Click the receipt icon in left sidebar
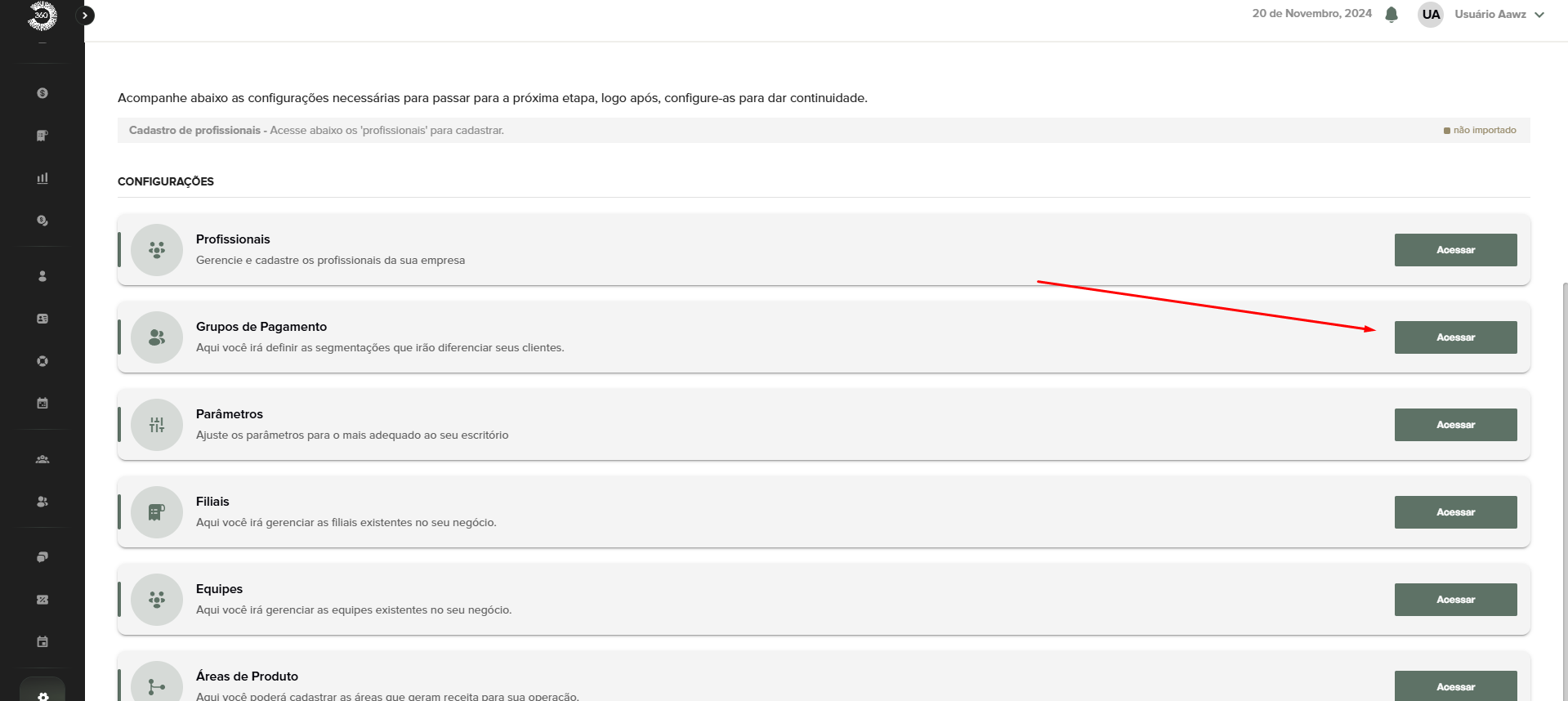 (x=42, y=136)
